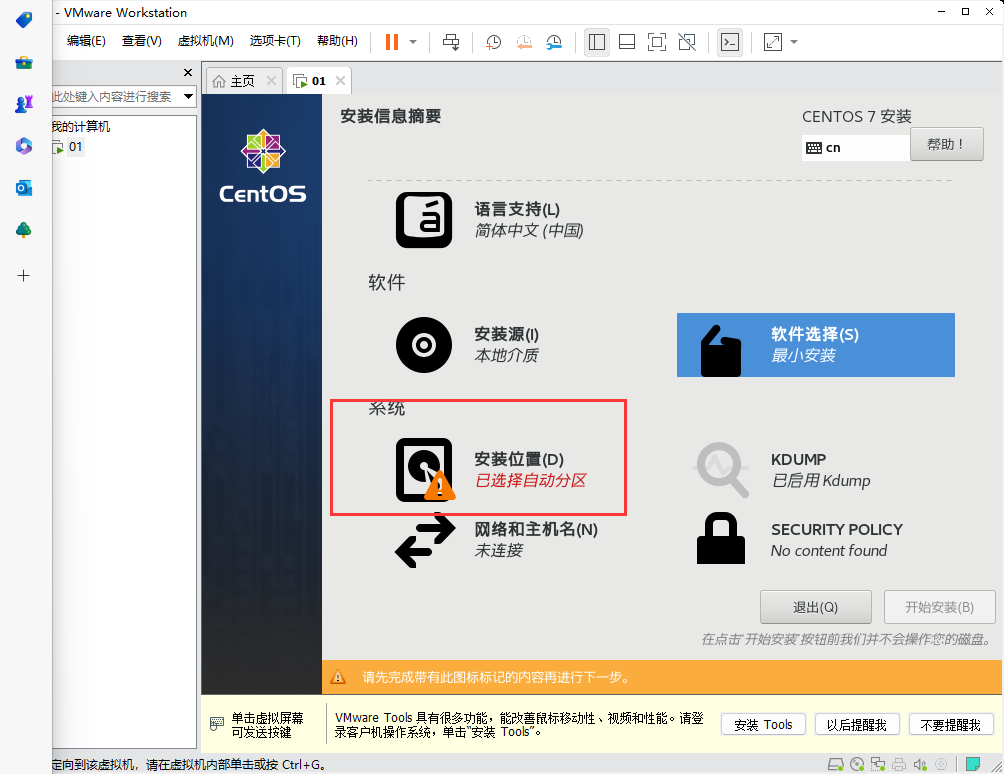Viewport: 1004px width, 774px height.
Task: Click the 开始安装(B) button
Action: click(939, 607)
